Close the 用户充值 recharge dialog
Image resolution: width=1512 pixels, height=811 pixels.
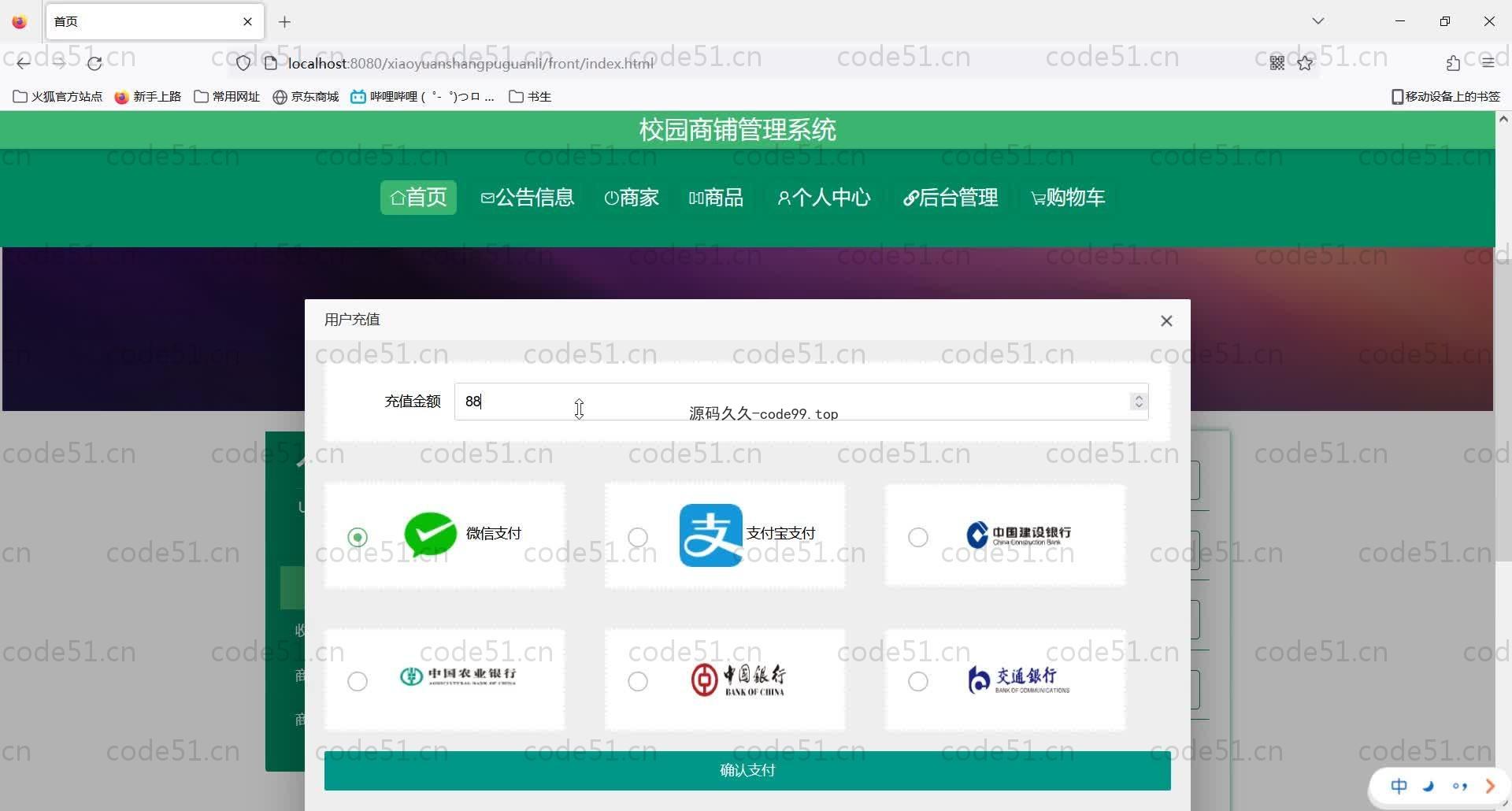pyautogui.click(x=1166, y=320)
